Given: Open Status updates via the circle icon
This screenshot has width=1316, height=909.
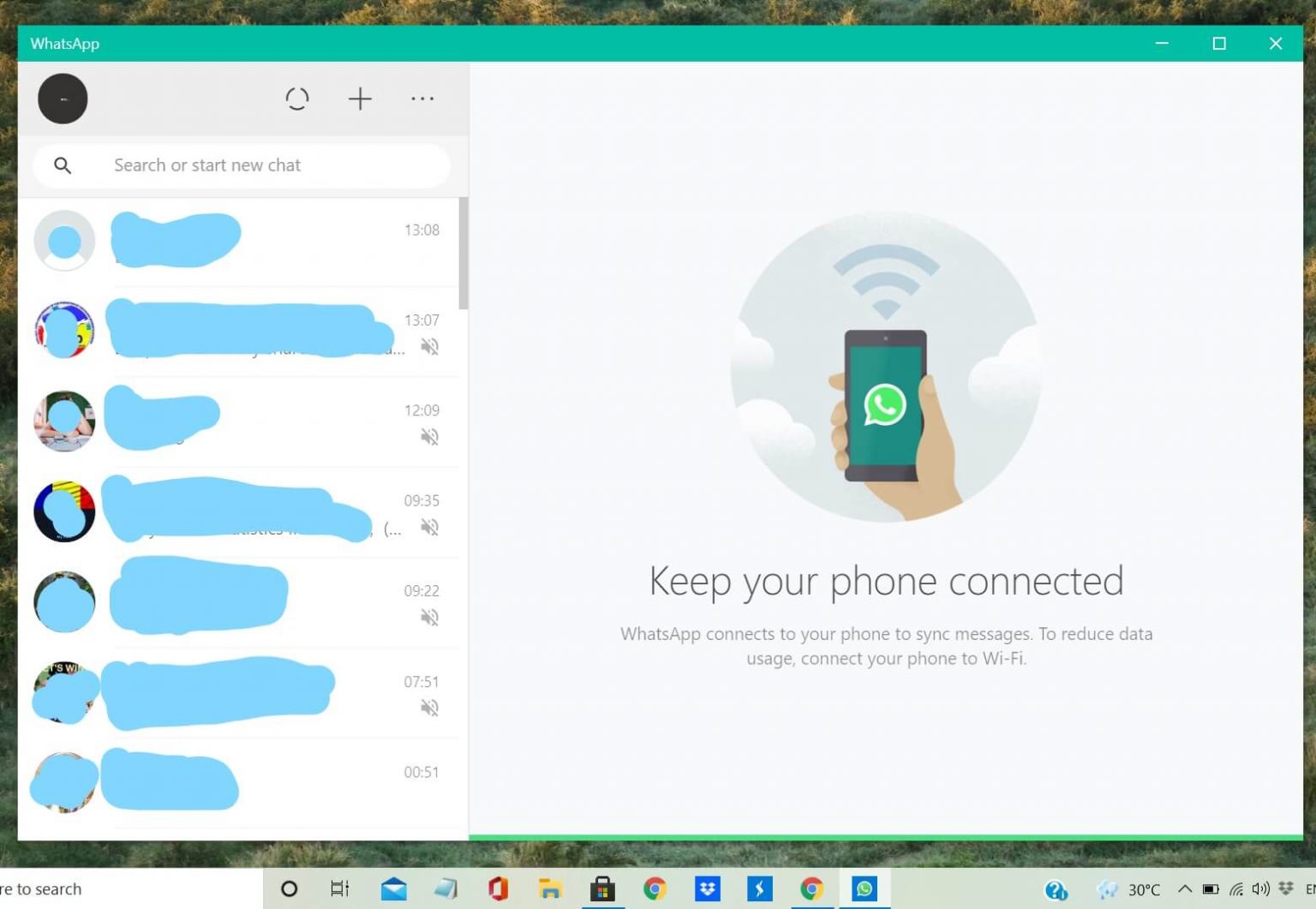Looking at the screenshot, I should click(x=296, y=98).
